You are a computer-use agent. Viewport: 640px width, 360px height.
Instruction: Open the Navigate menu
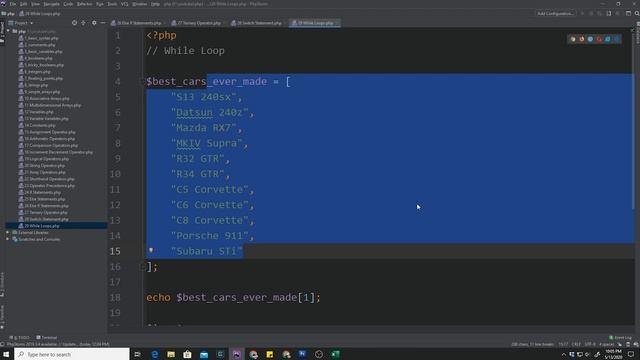tap(51, 4)
